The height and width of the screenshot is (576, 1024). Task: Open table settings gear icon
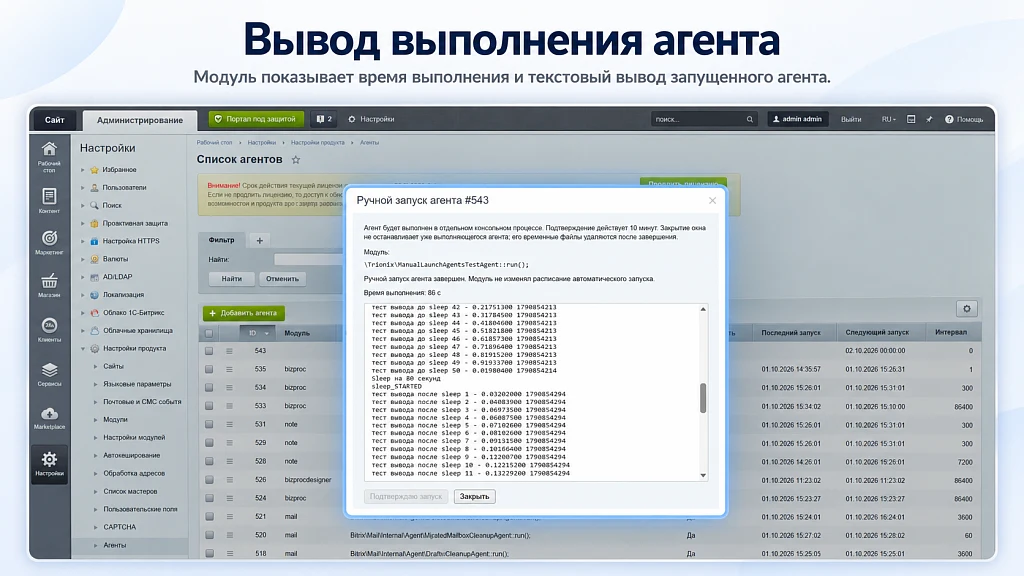click(967, 308)
